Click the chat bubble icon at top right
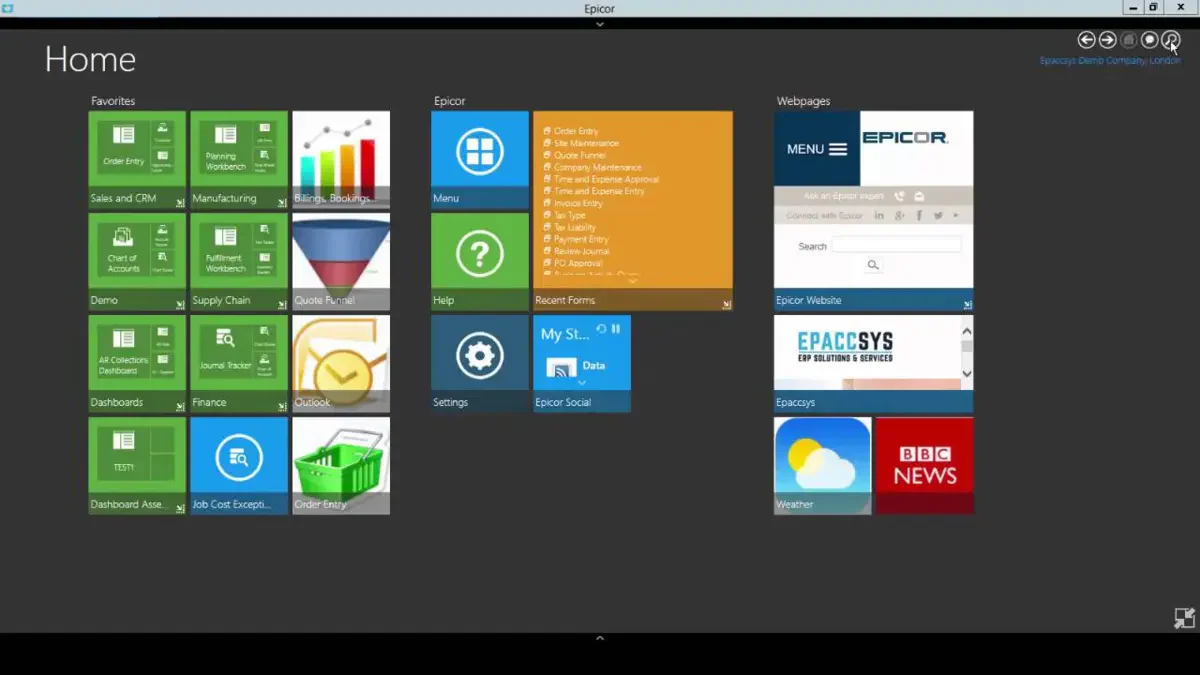1200x675 pixels. point(1150,40)
